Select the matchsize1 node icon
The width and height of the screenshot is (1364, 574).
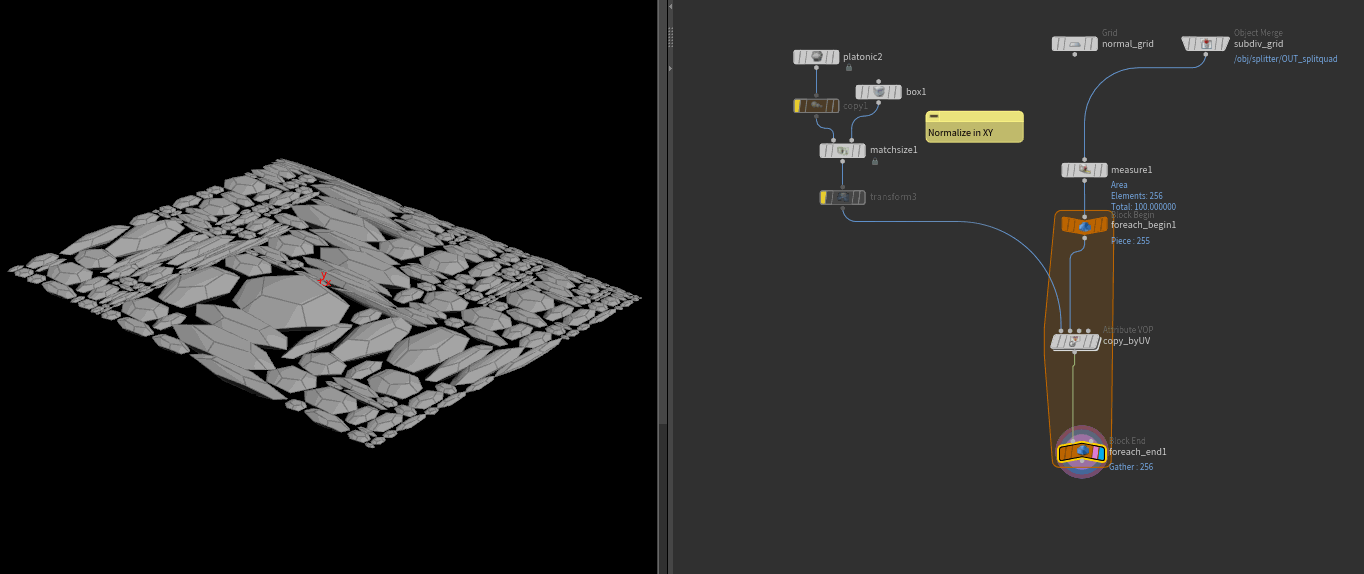842,150
